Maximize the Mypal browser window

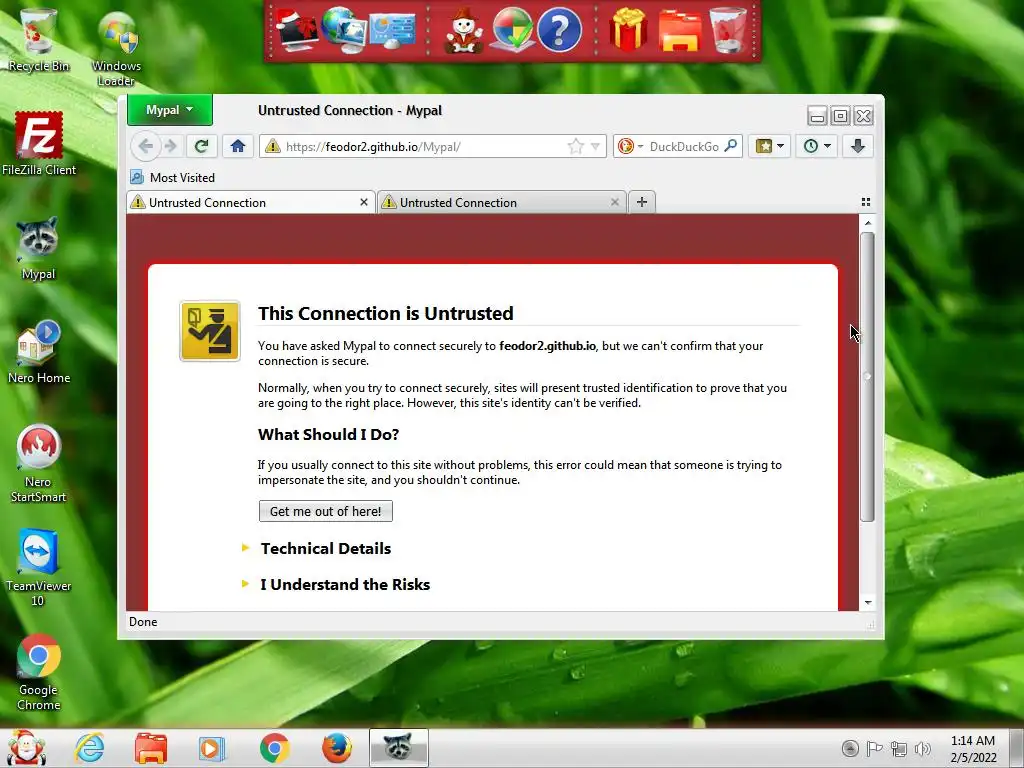tap(840, 116)
